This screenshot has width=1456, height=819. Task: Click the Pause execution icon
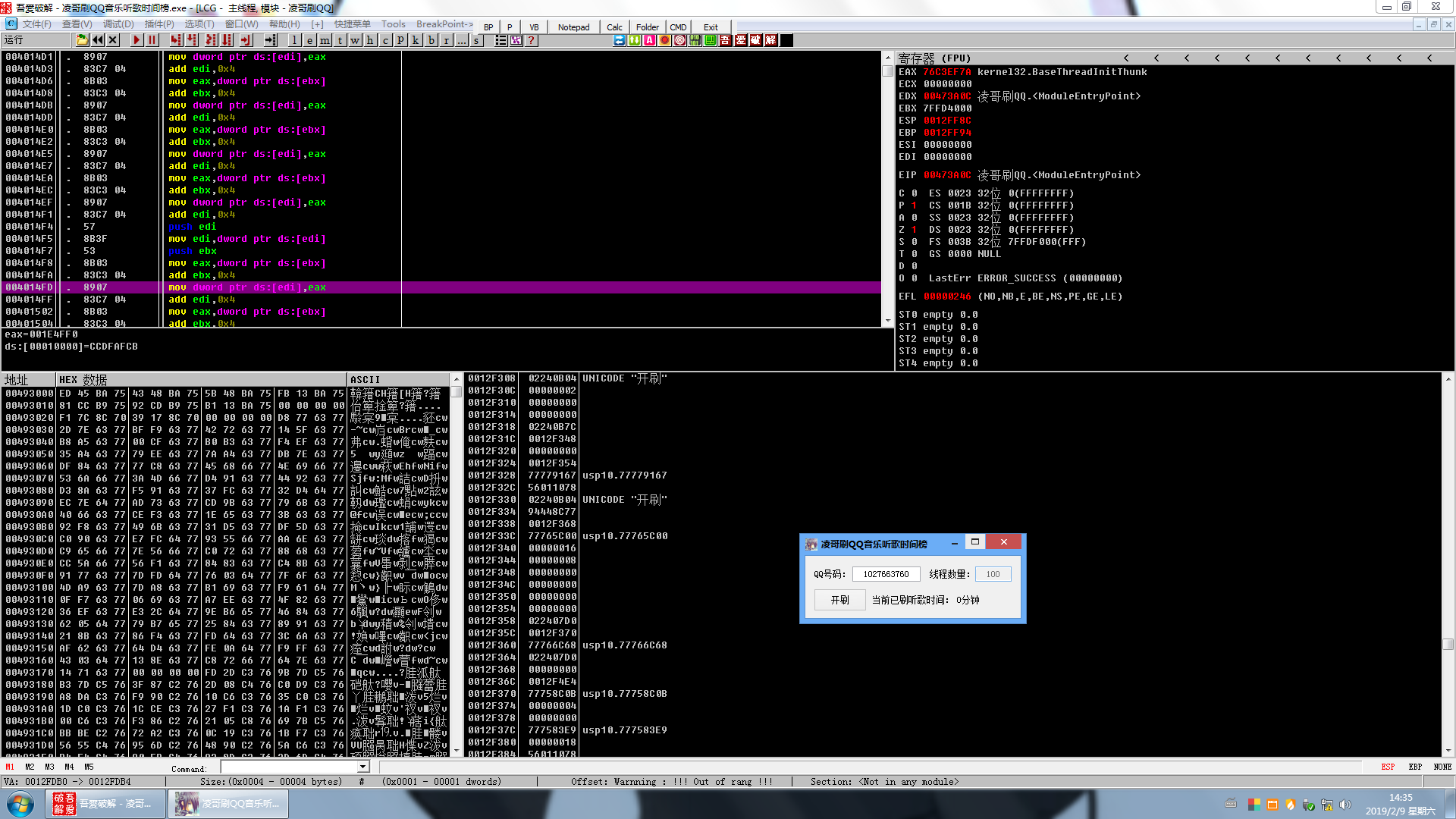(152, 40)
